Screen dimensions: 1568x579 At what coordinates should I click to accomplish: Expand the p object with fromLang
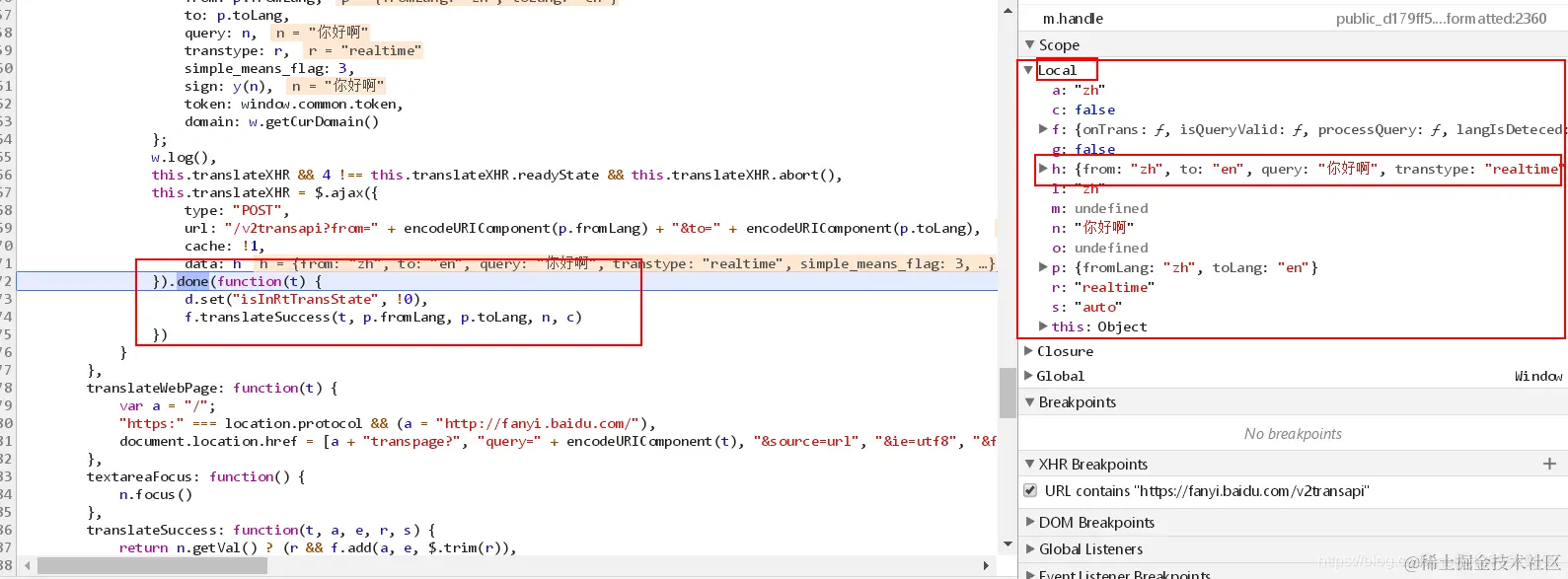click(x=1043, y=267)
